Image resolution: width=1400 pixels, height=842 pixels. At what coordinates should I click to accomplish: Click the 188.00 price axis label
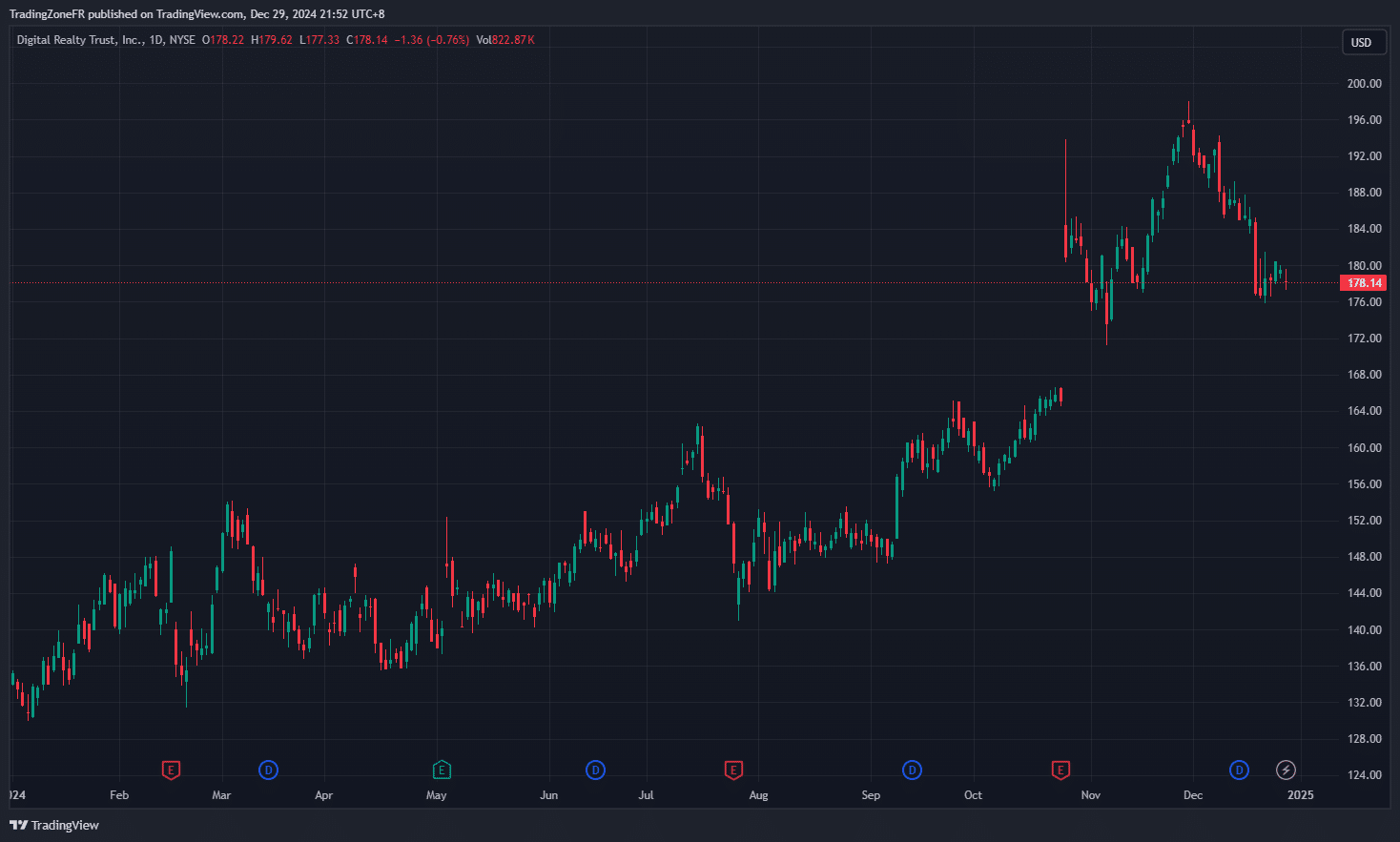[x=1364, y=193]
